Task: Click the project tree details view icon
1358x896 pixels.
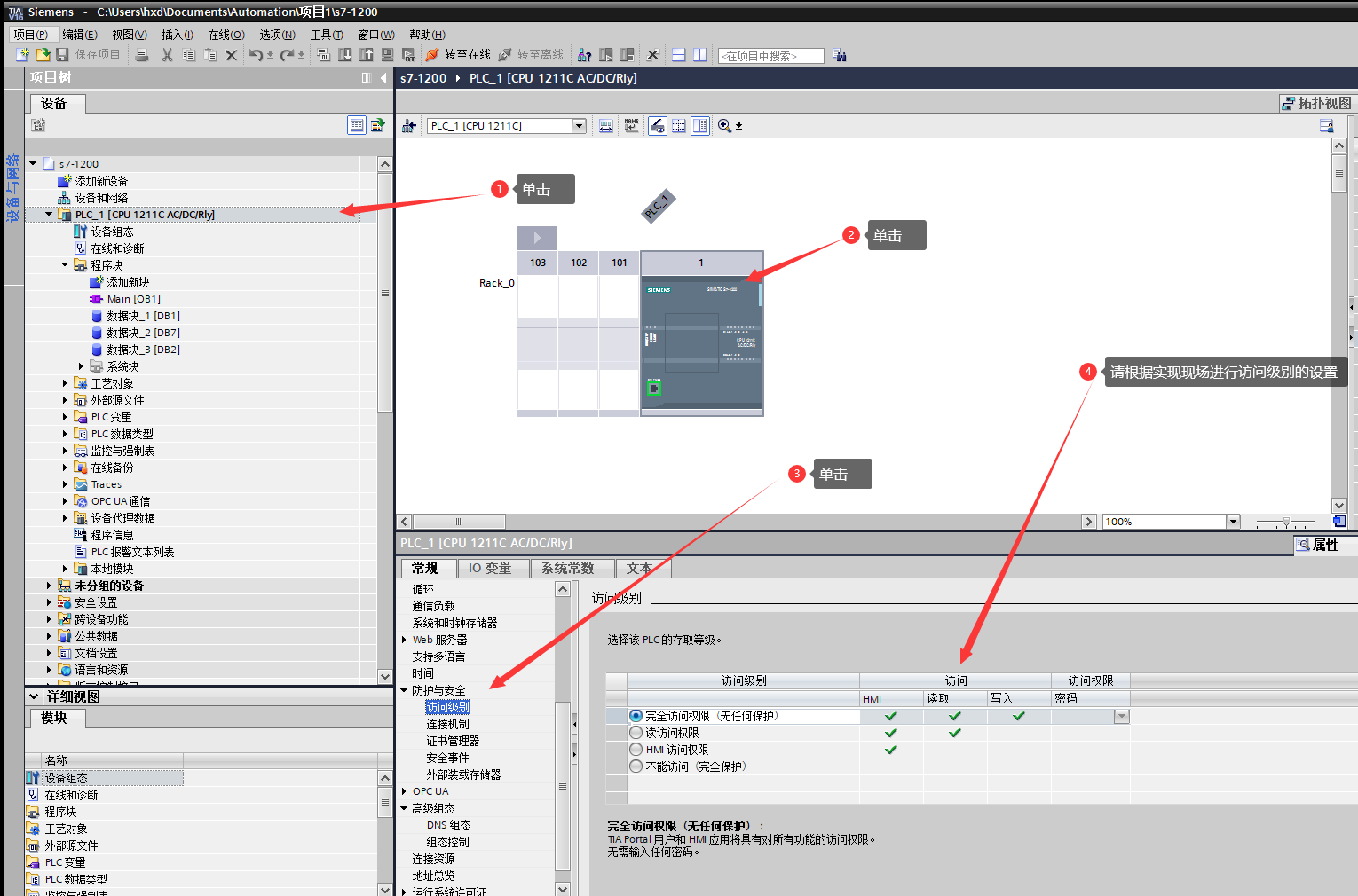Action: (x=356, y=125)
